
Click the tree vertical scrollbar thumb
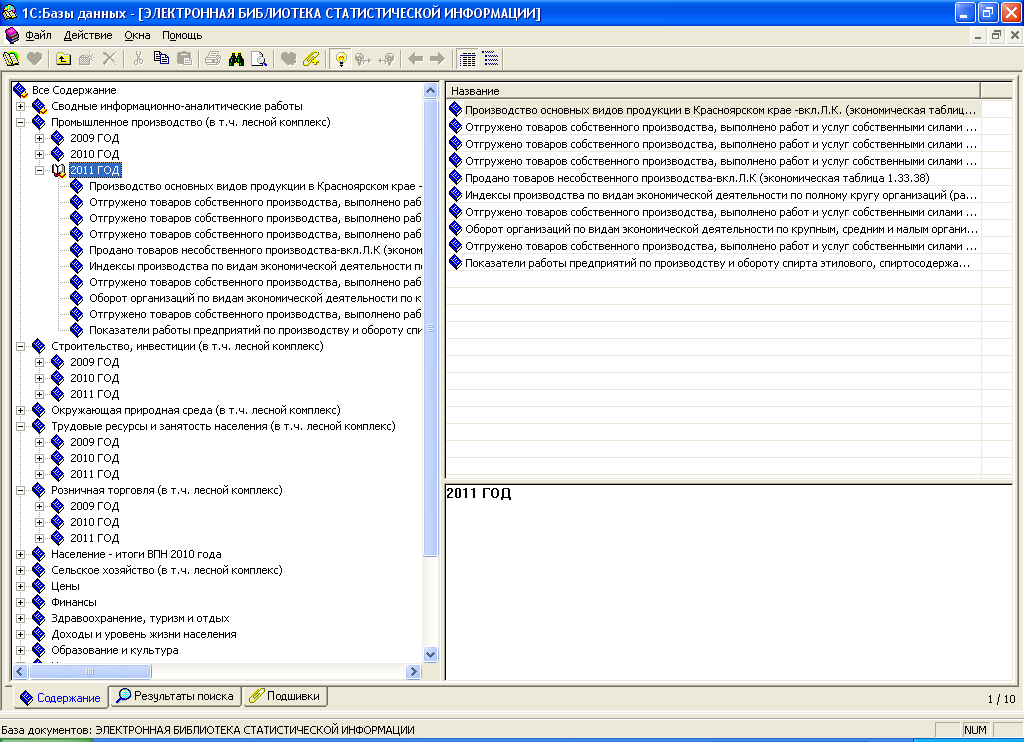click(x=430, y=327)
